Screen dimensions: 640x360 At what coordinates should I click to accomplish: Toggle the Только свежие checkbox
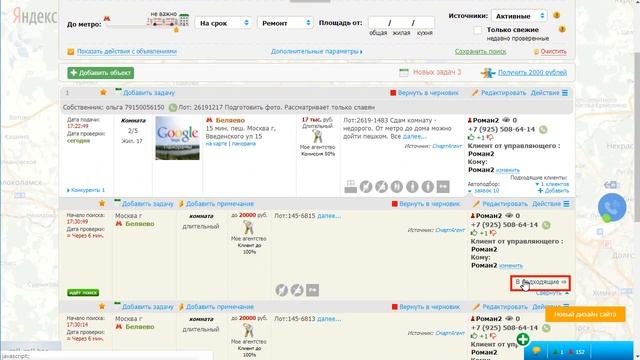[x=478, y=30]
